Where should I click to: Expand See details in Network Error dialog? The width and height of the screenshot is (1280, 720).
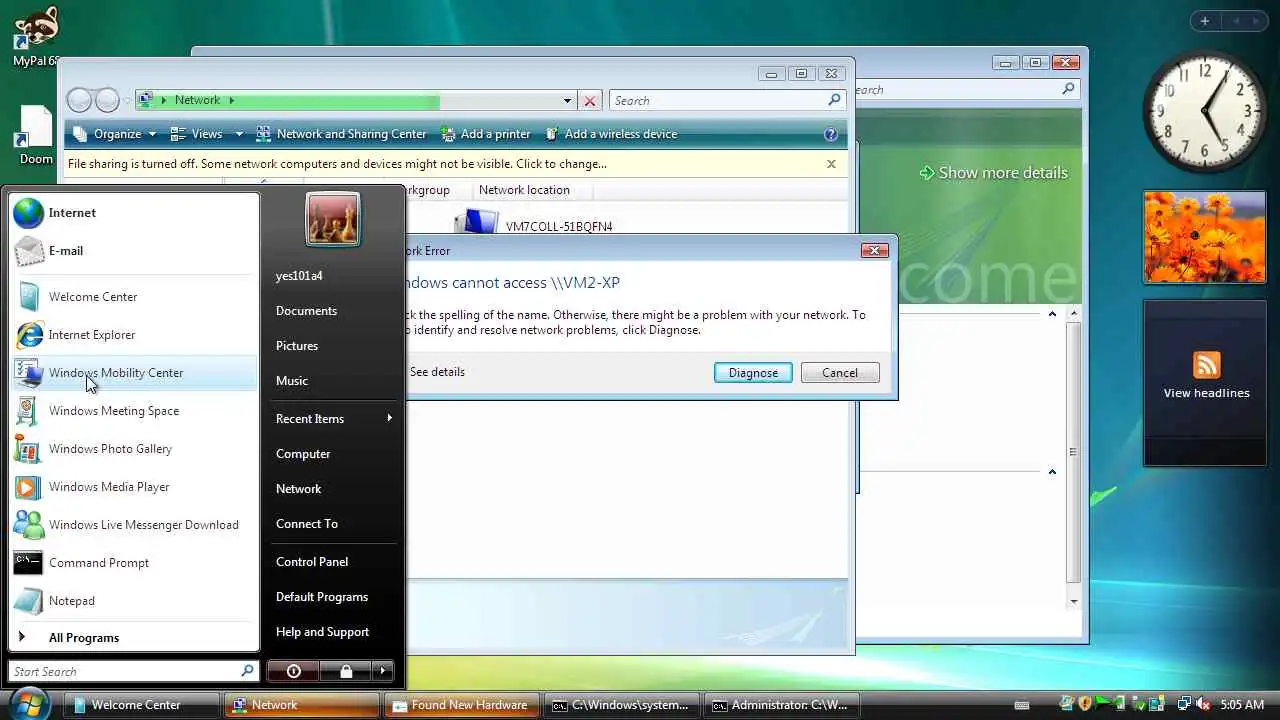[x=437, y=372]
